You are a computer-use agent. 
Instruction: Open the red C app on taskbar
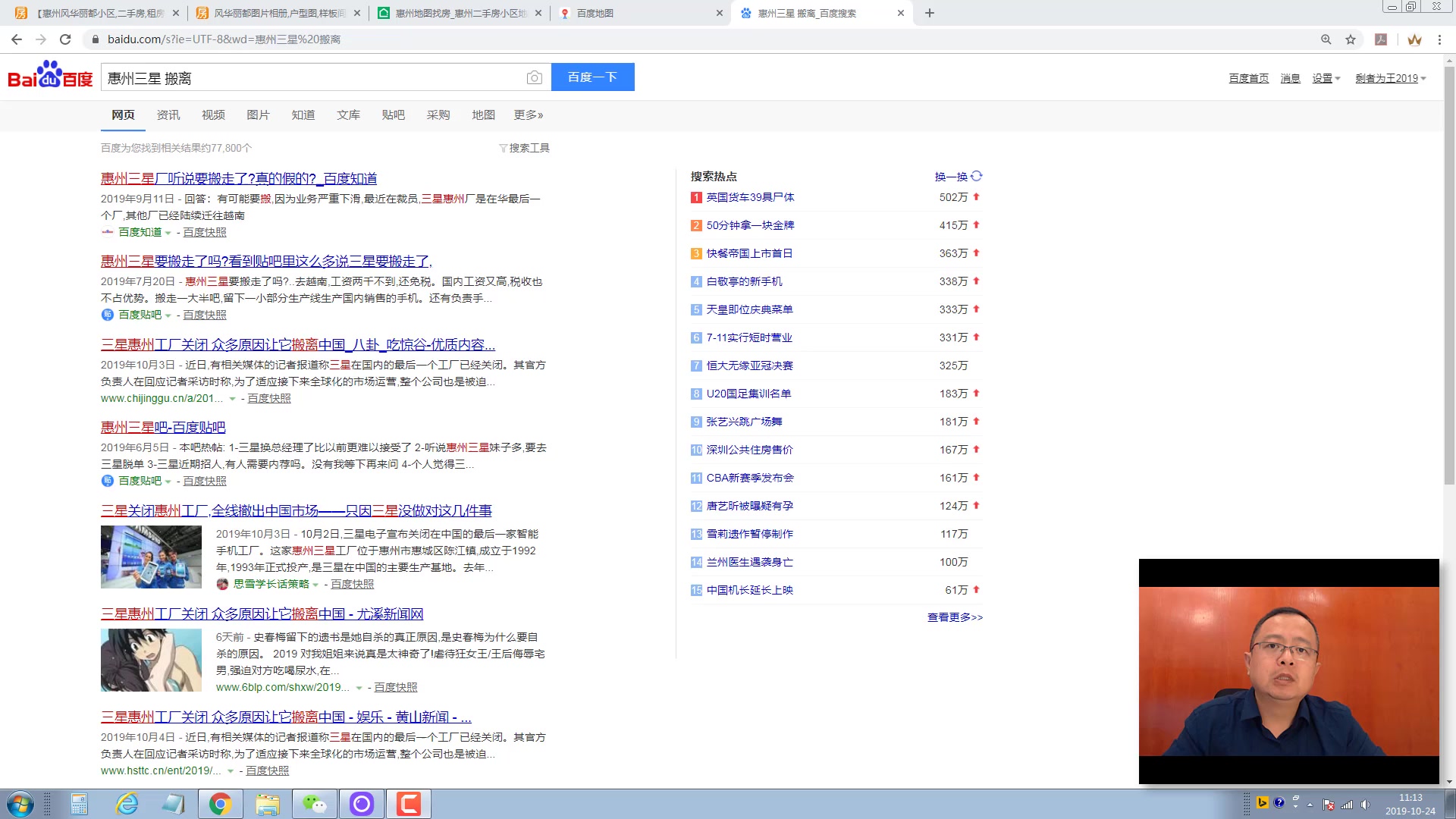coord(409,804)
